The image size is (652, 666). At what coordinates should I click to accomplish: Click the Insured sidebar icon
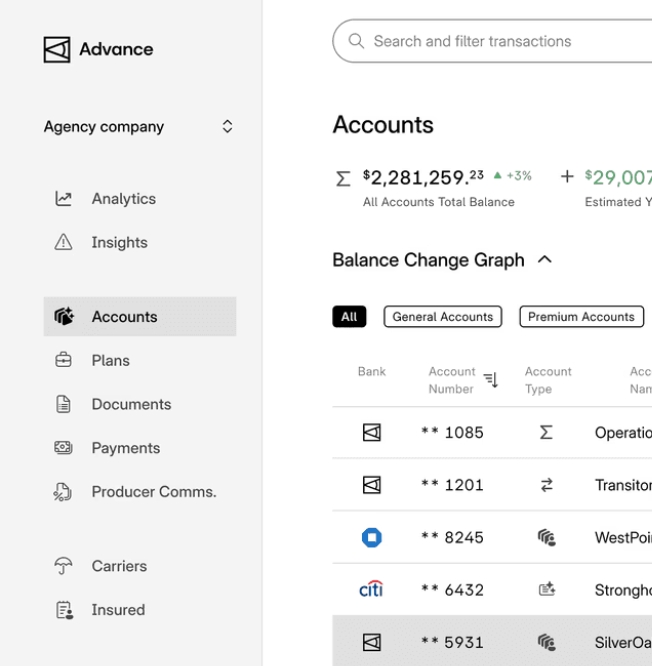point(65,610)
